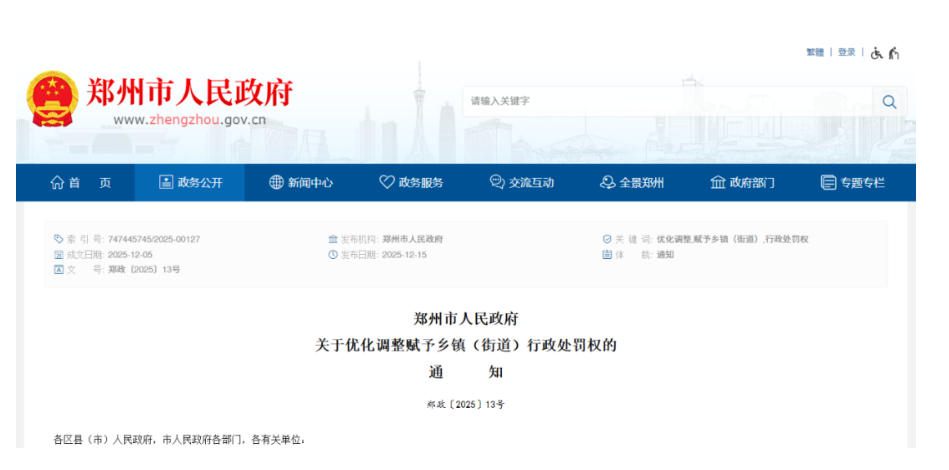
Task: Click the list icon beside 专题专栏
Action: tap(828, 182)
